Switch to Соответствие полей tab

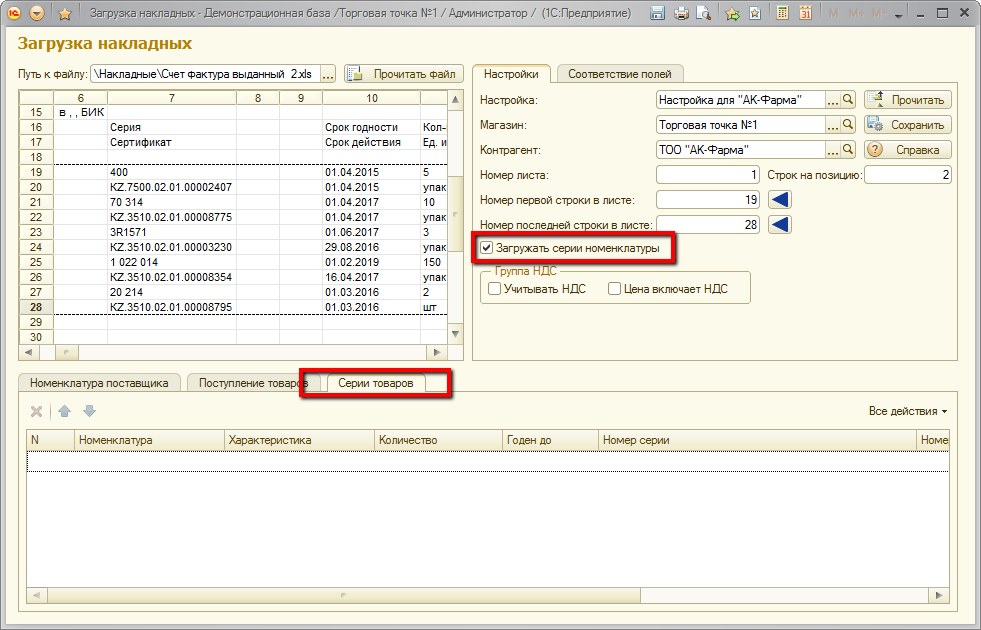pos(620,74)
